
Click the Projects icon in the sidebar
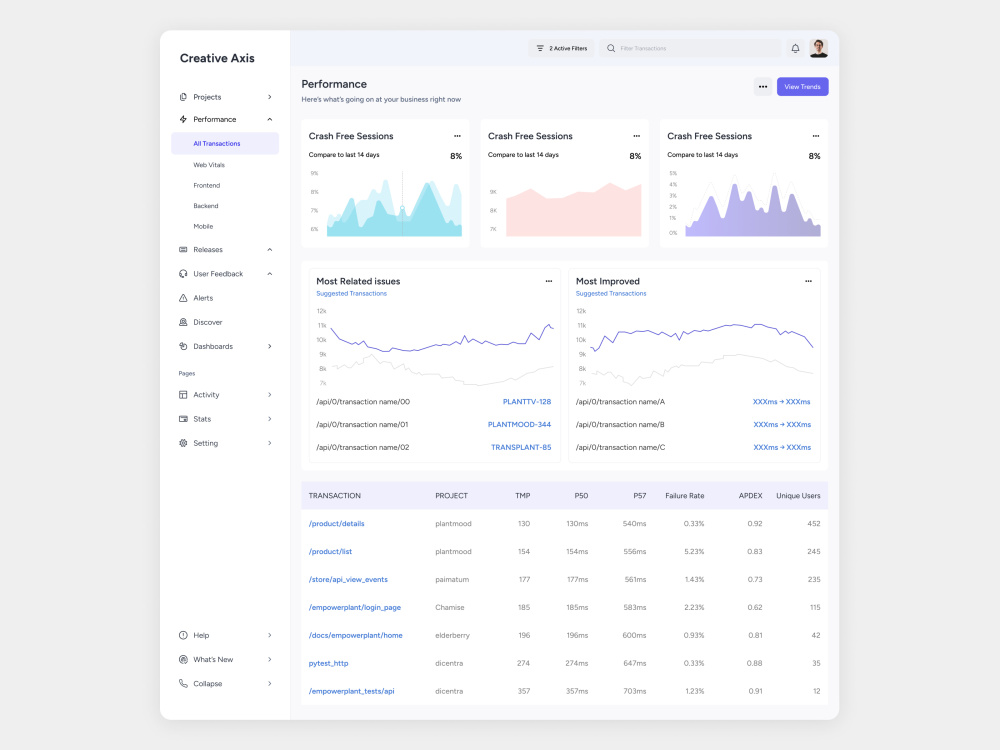coord(183,95)
